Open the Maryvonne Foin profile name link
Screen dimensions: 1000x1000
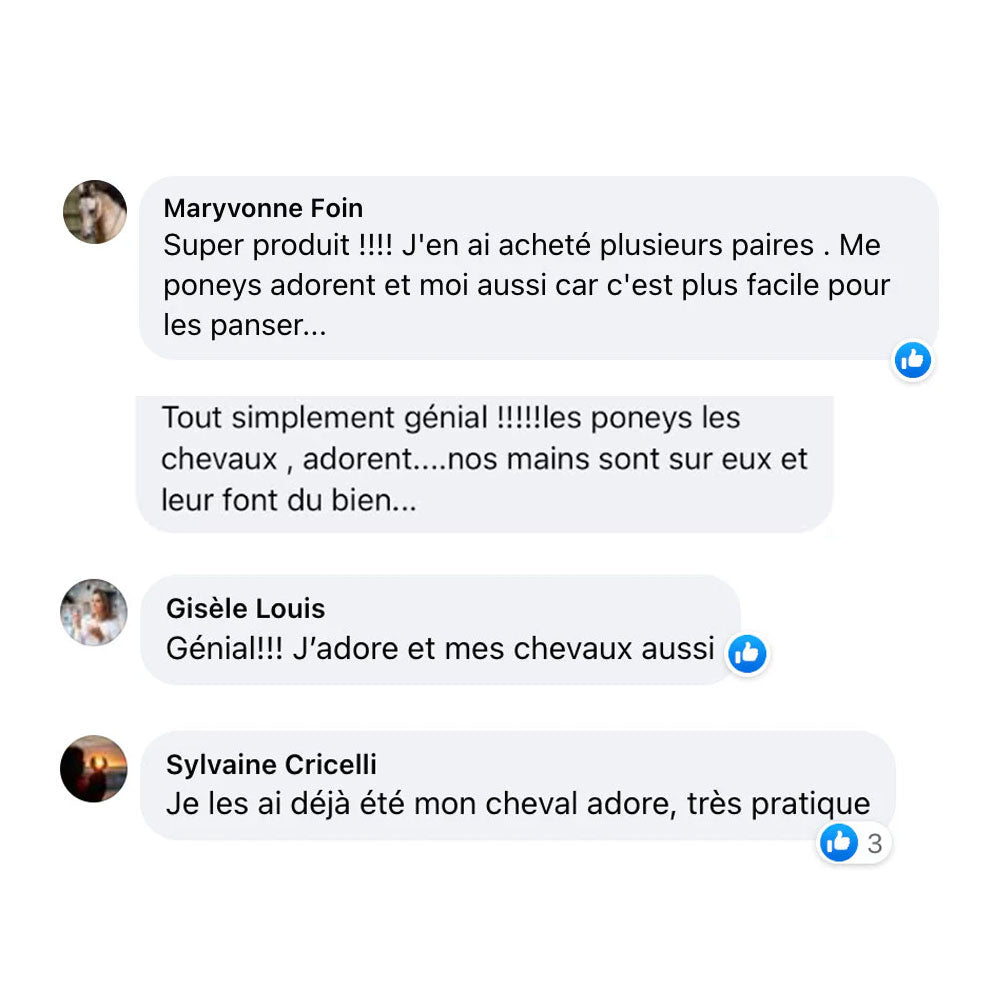[x=263, y=208]
